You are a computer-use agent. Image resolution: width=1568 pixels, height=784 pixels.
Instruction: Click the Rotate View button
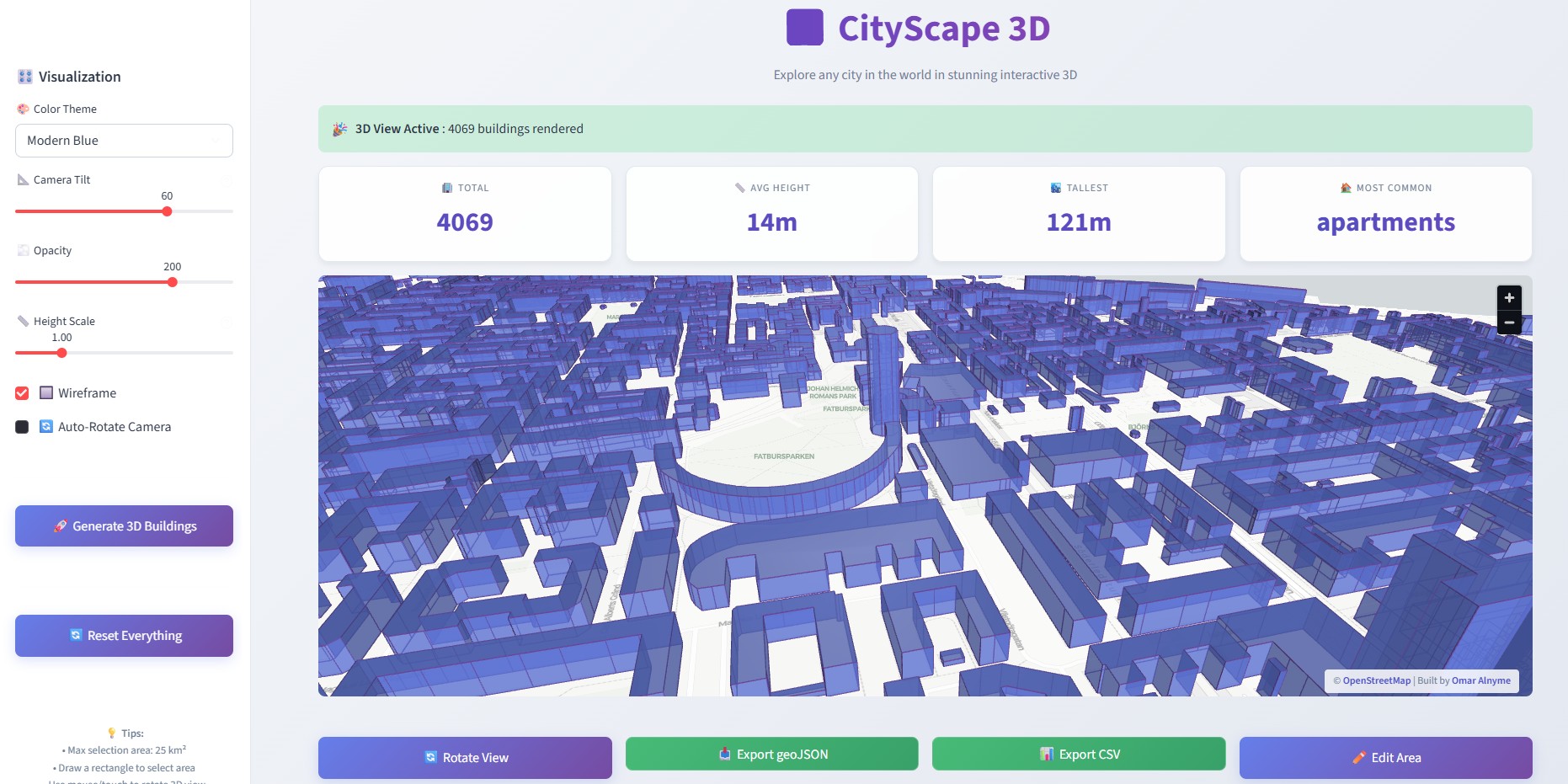pyautogui.click(x=465, y=757)
